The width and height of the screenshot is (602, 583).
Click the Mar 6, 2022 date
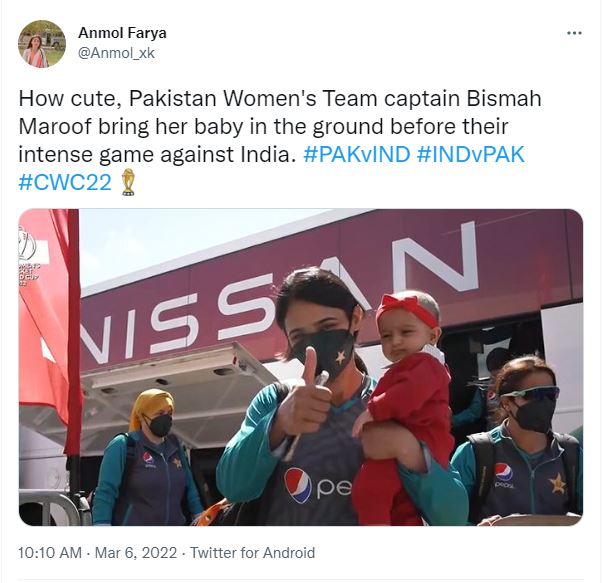136,553
